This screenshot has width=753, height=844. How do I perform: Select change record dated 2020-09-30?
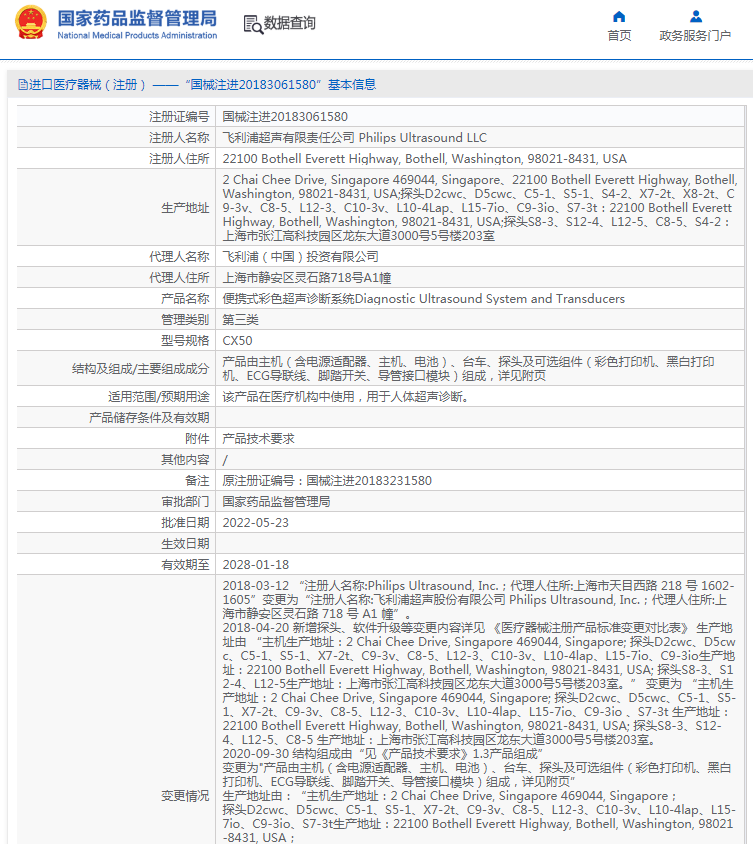tap(479, 796)
